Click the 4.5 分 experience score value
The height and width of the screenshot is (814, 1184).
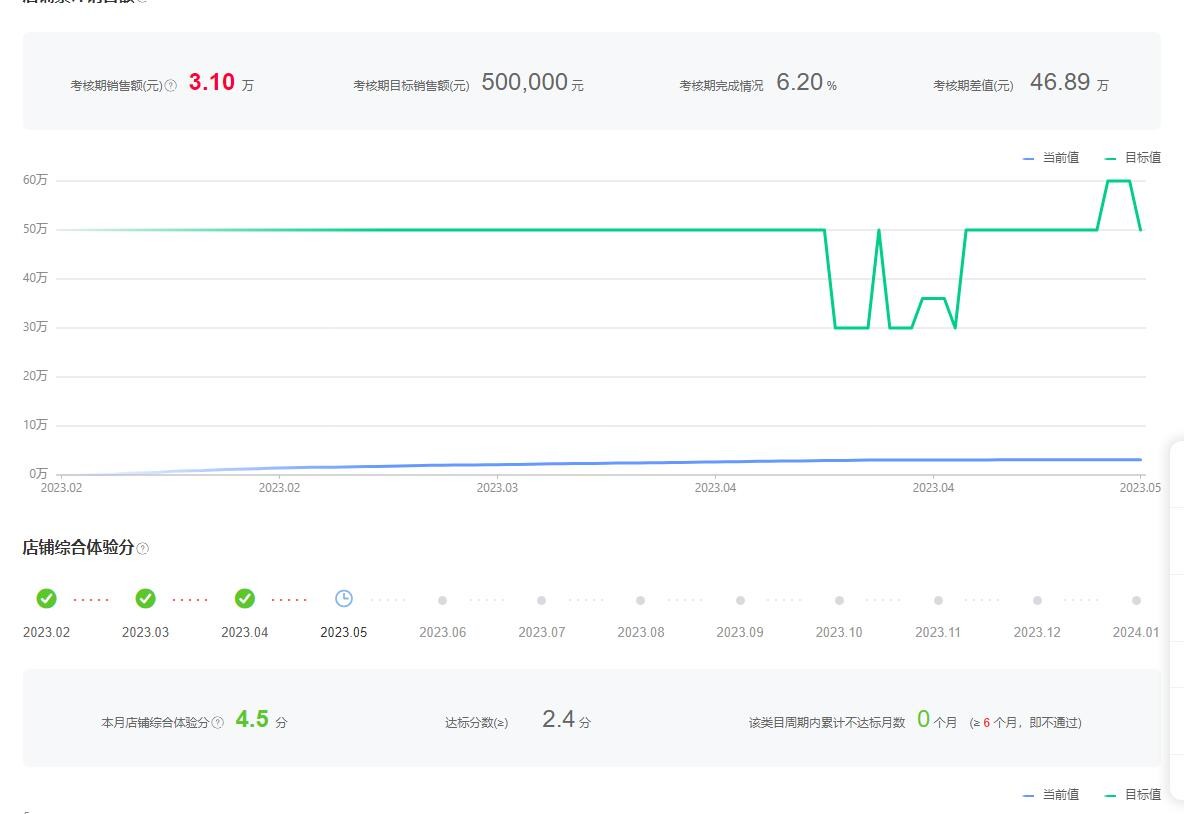261,719
